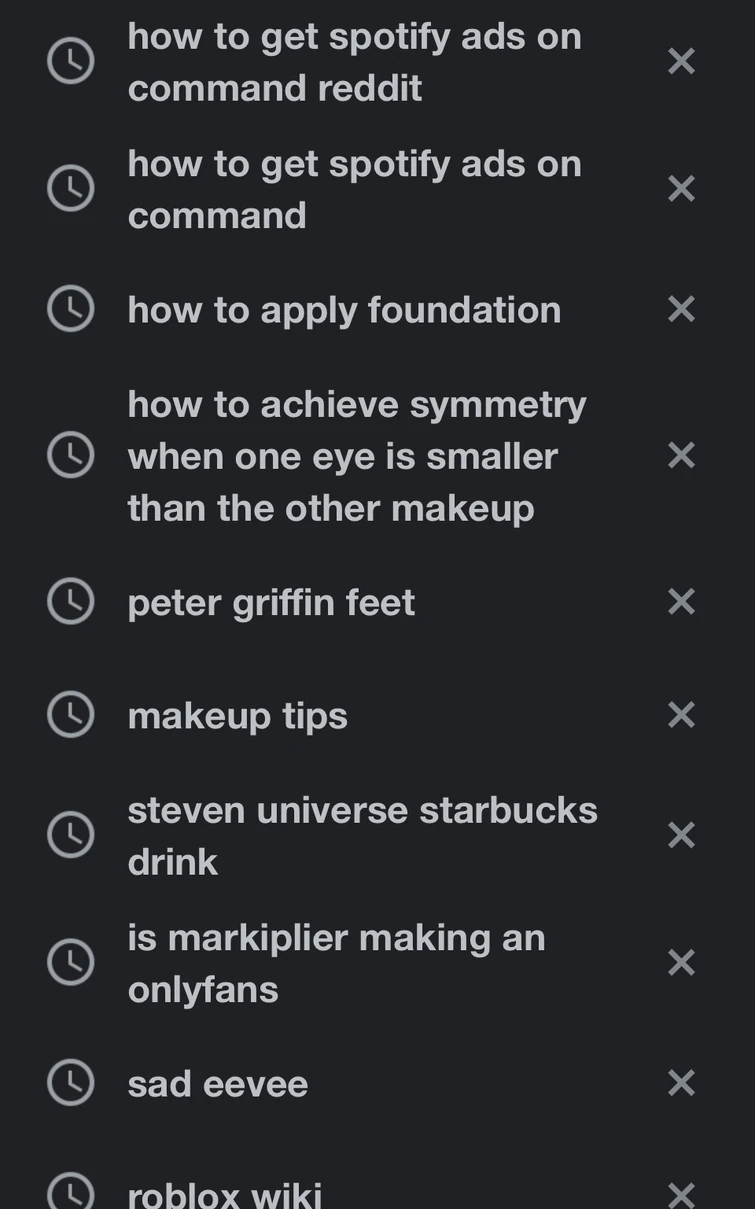
Task: Remove 'steven universe starbucks drink' suggestion
Action: tap(681, 835)
